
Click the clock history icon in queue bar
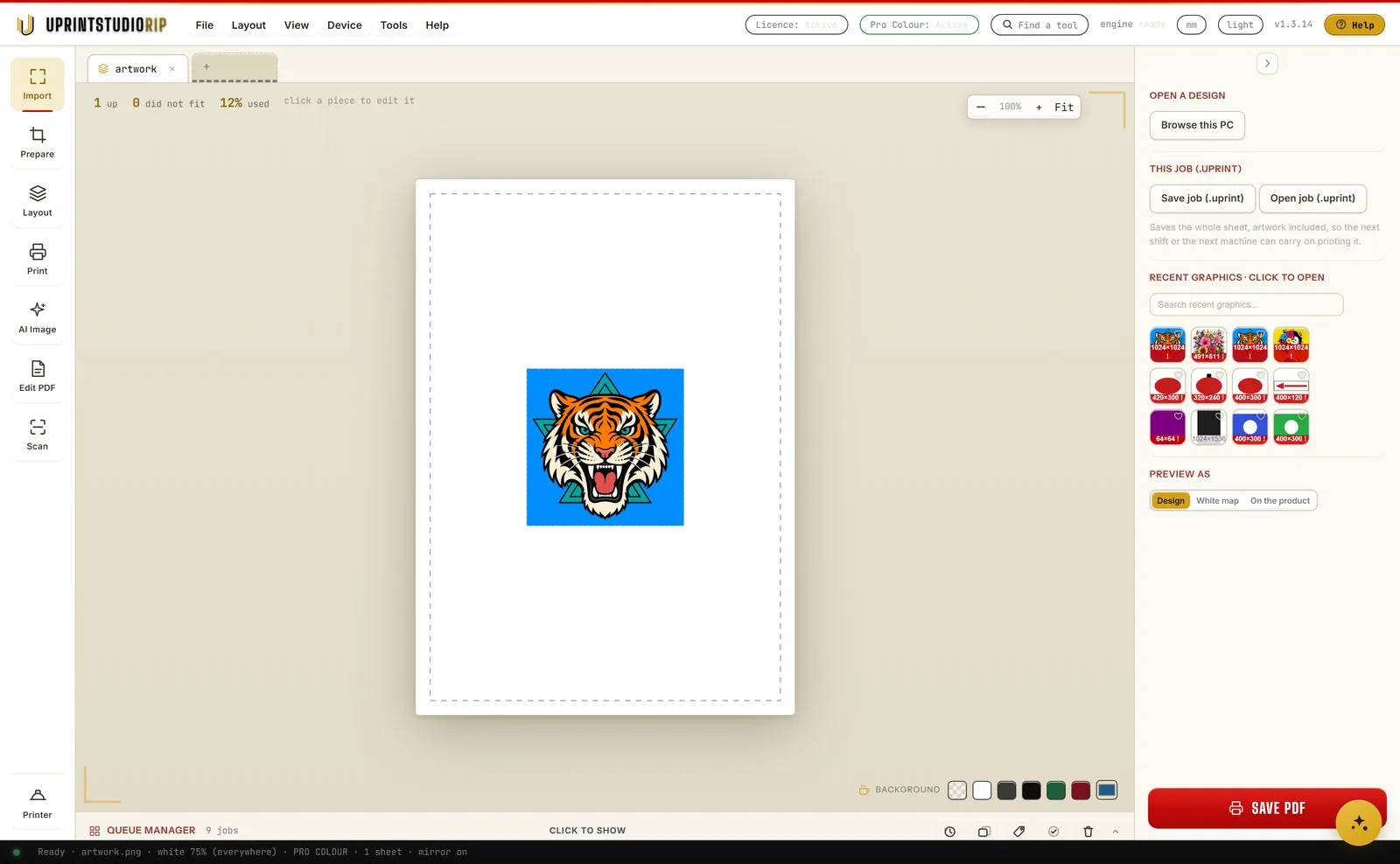point(949,832)
